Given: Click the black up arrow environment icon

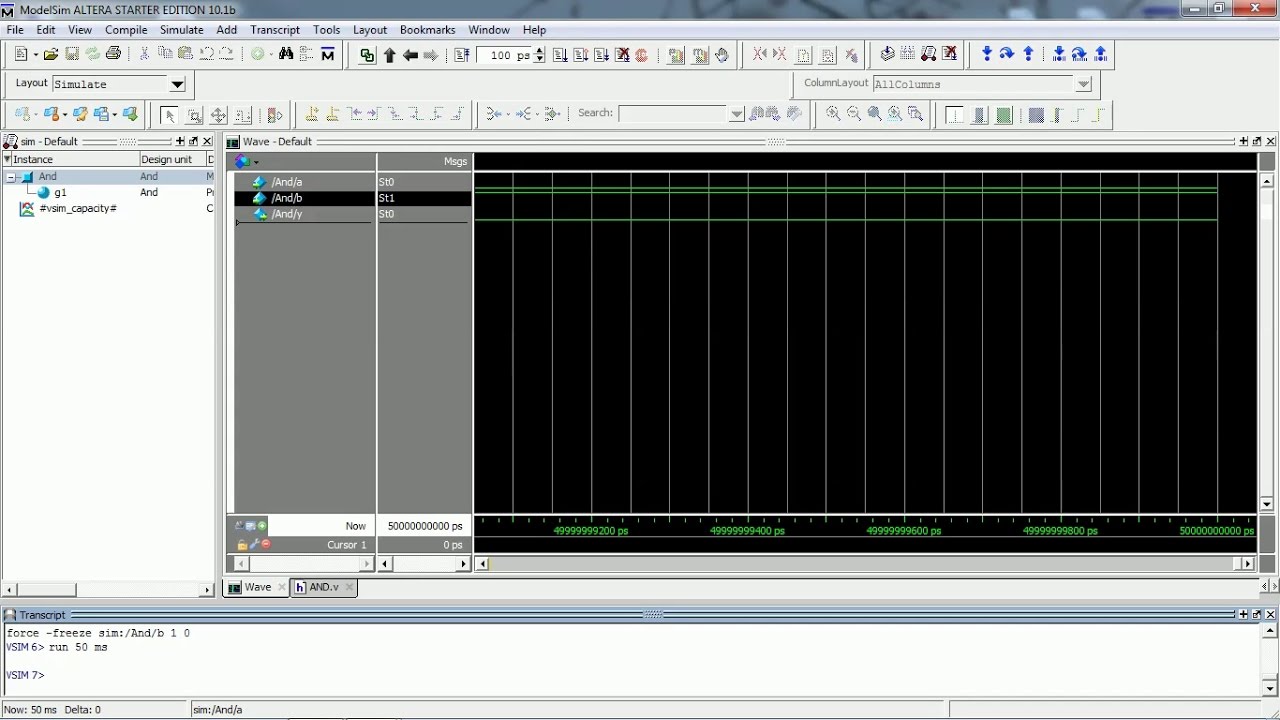Looking at the screenshot, I should coord(390,55).
